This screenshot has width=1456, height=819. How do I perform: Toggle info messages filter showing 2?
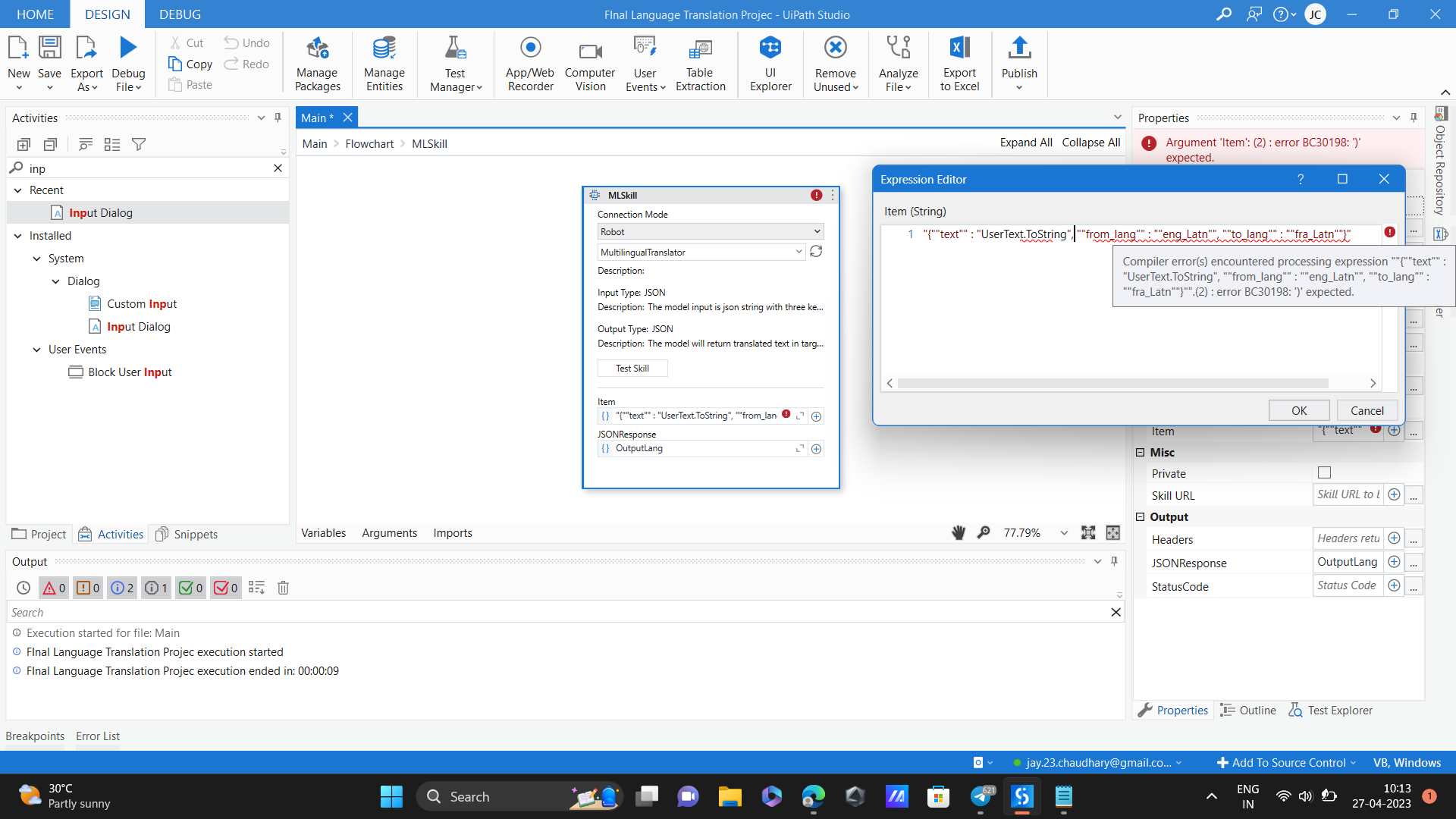tap(122, 588)
